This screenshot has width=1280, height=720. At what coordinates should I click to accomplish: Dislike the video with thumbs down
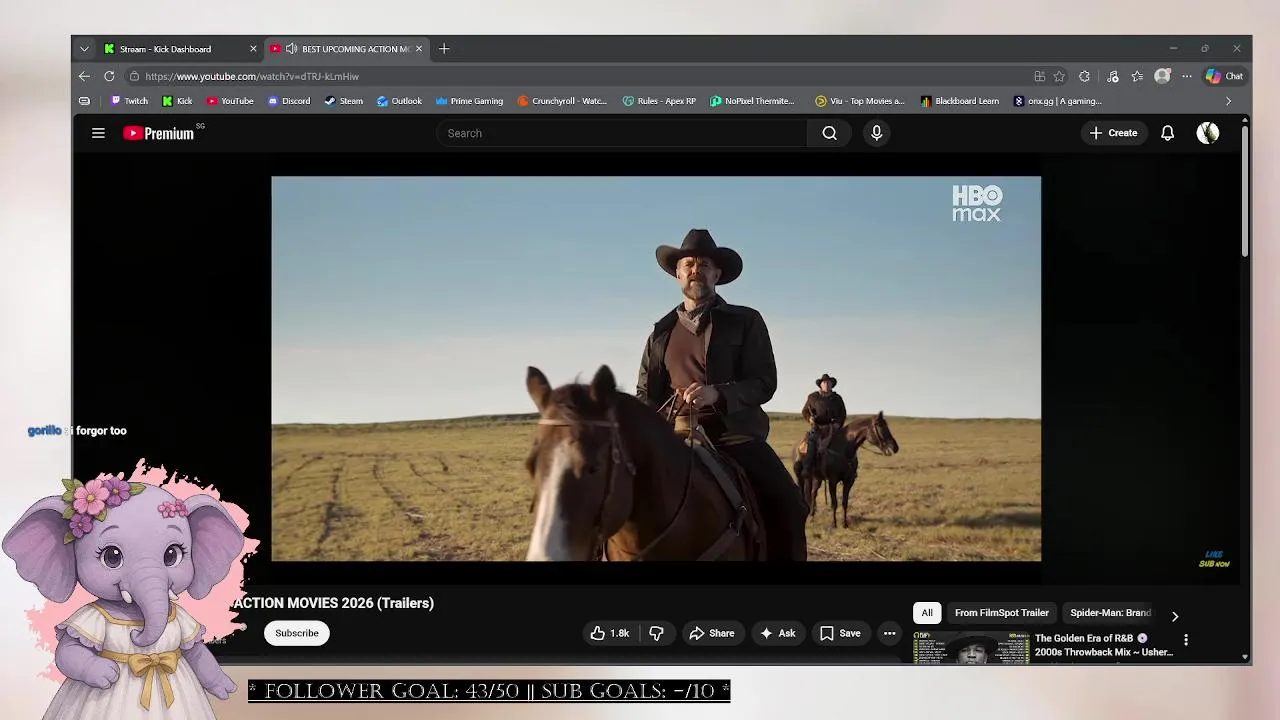[656, 633]
